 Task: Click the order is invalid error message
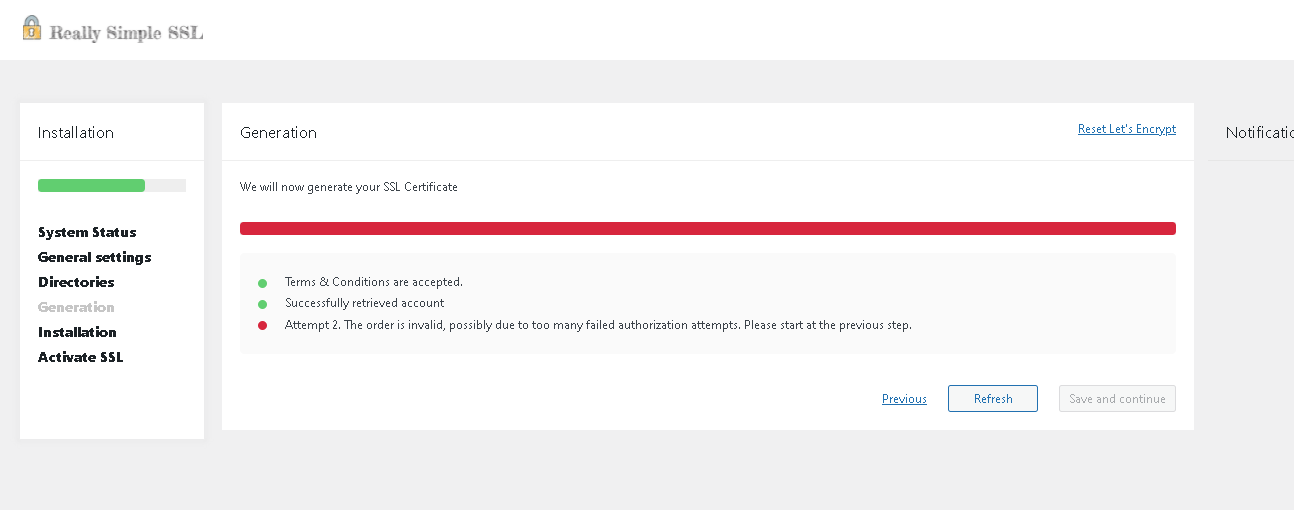598,325
